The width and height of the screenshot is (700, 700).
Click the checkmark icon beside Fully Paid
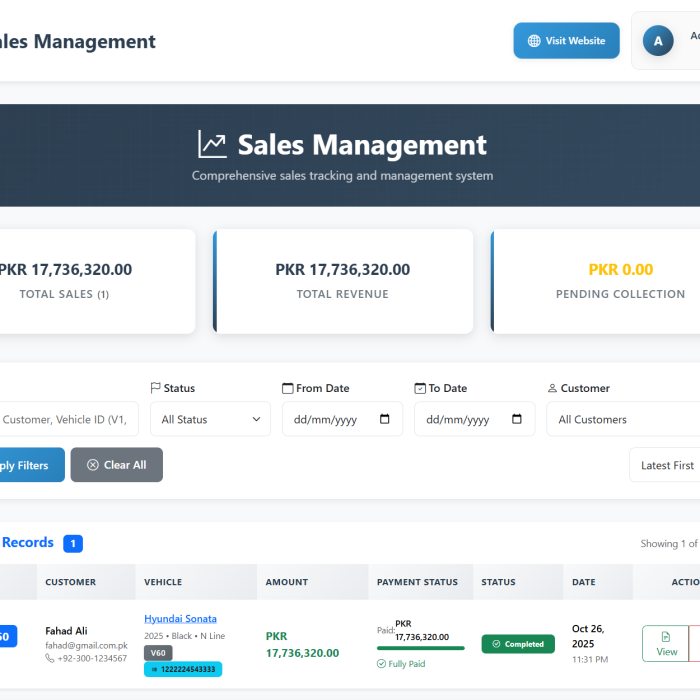point(381,663)
